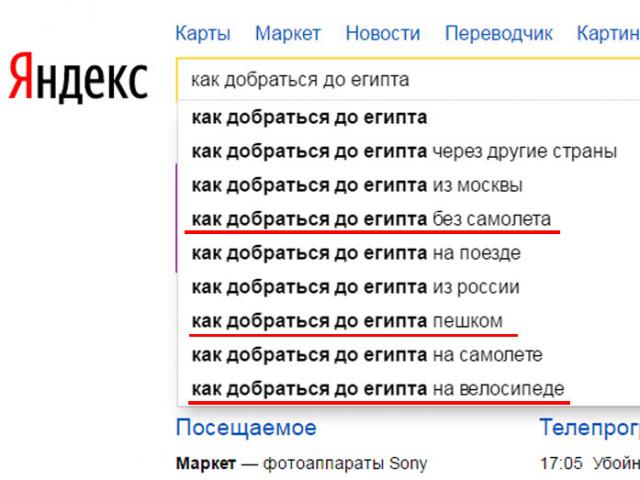
Task: Pick the "на велосипеде" suggestion
Action: pos(378,389)
